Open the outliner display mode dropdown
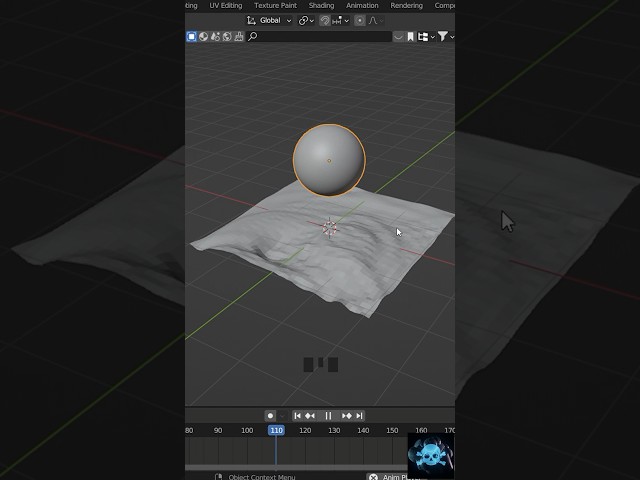 426,37
